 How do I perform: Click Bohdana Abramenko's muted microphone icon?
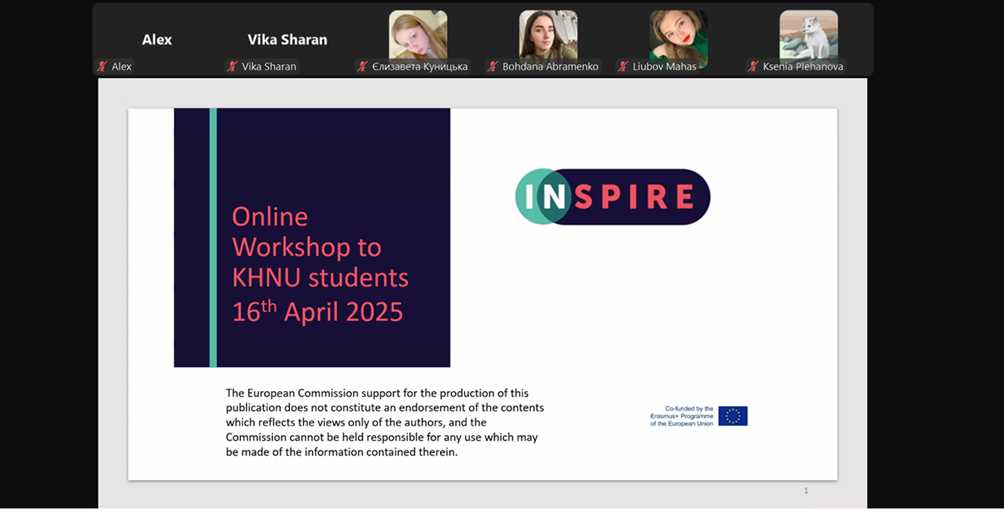[492, 67]
